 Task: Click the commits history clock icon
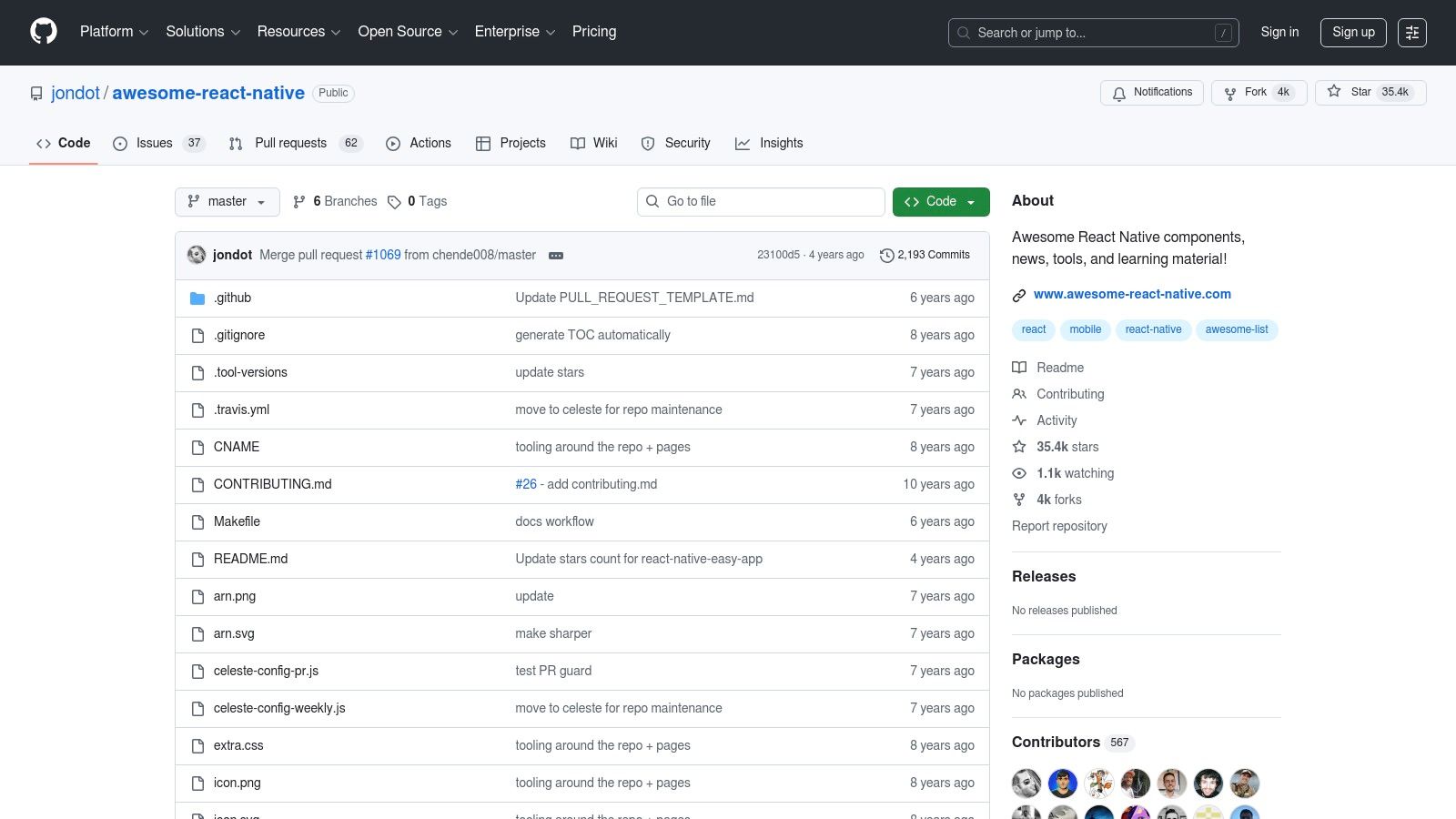pos(886,256)
